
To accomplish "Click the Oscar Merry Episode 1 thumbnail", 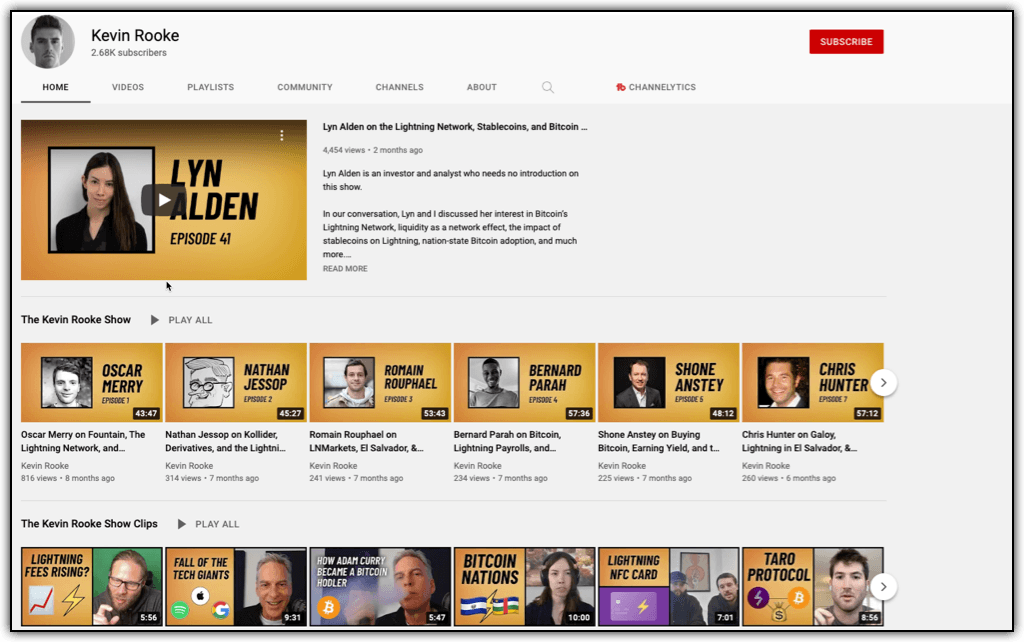I will click(92, 383).
